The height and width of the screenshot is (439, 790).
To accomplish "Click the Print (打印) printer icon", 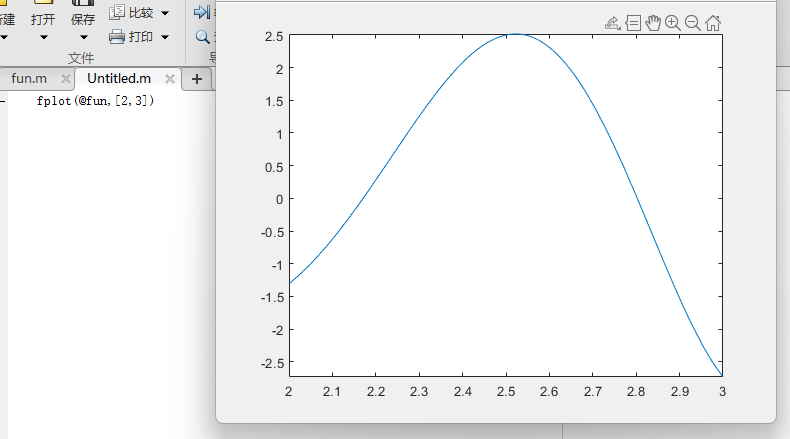I will click(117, 37).
